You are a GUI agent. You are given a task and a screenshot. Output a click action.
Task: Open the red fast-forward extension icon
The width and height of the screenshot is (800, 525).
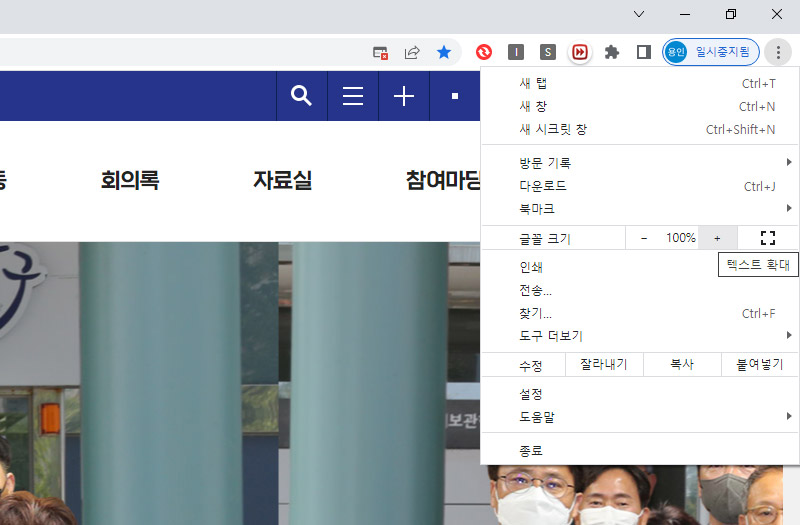[x=580, y=52]
